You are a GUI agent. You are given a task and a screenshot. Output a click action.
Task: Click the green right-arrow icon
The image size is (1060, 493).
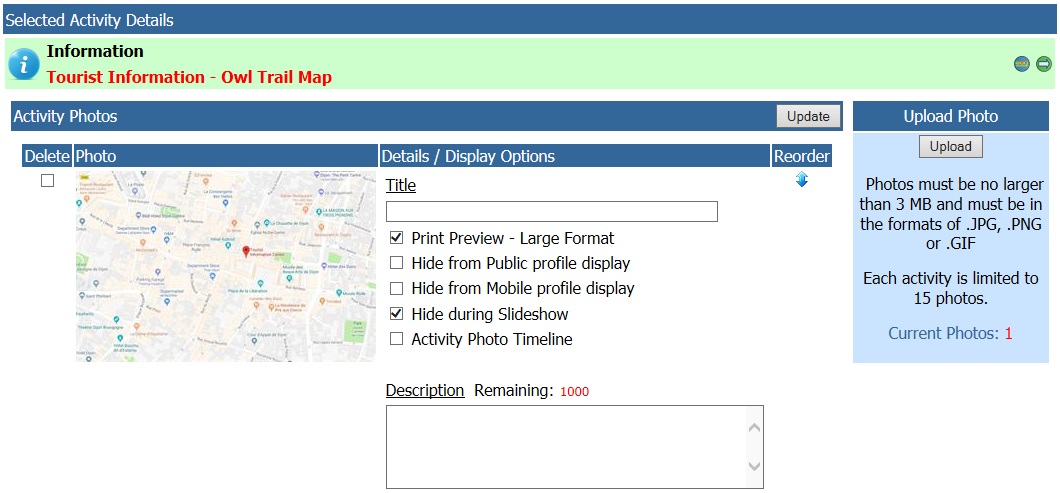(x=1044, y=64)
